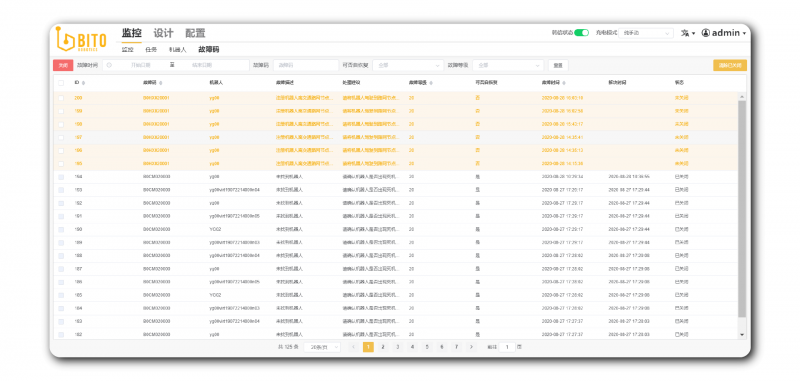
Task: Expand the 可否自恢复 filter dropdown
Action: 408,65
